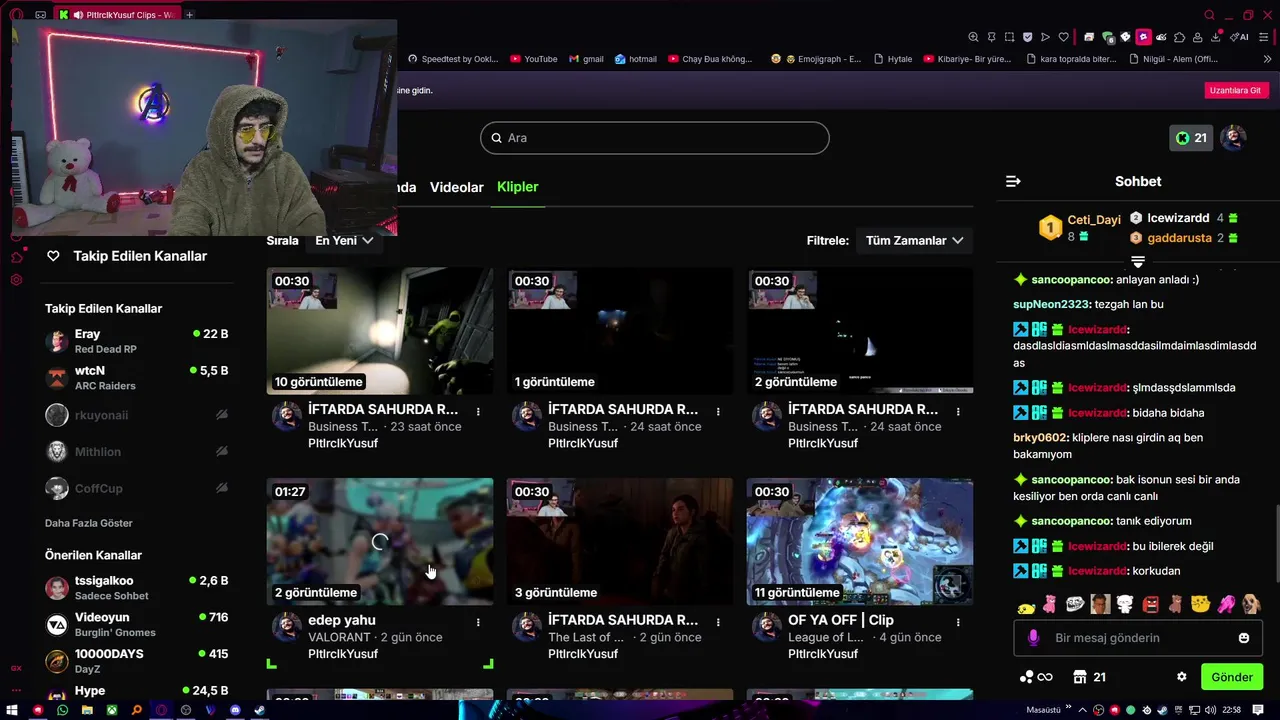Select the Klipler tab
The width and height of the screenshot is (1280, 720).
[517, 187]
